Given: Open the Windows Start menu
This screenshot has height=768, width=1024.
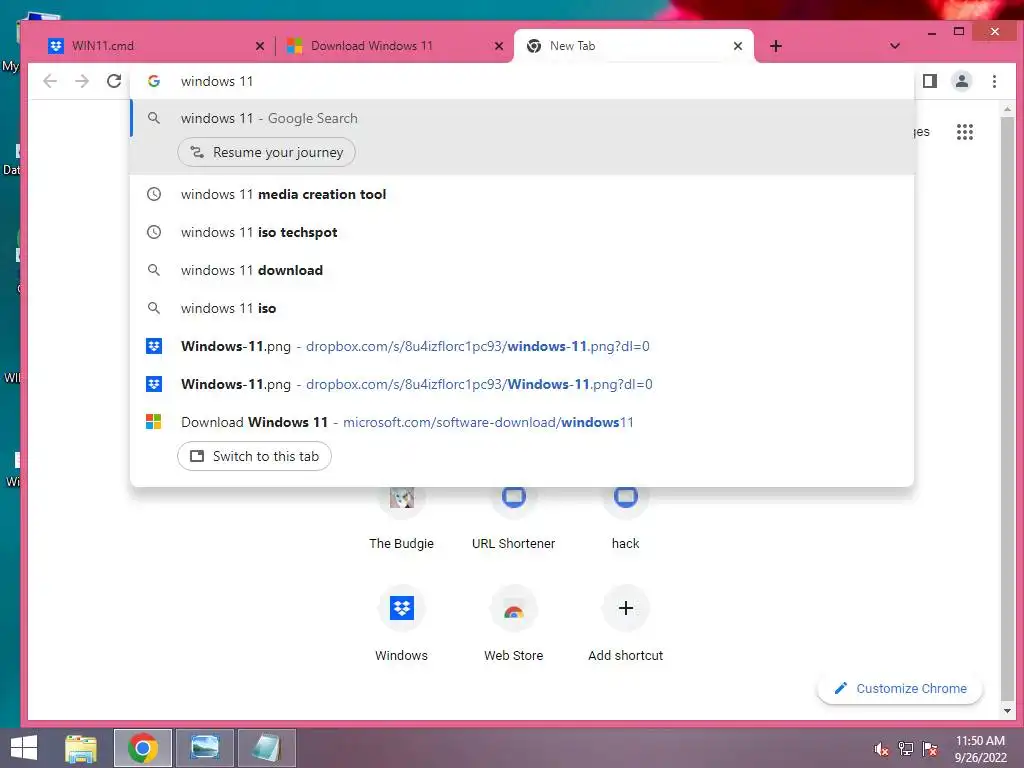Looking at the screenshot, I should click(24, 748).
